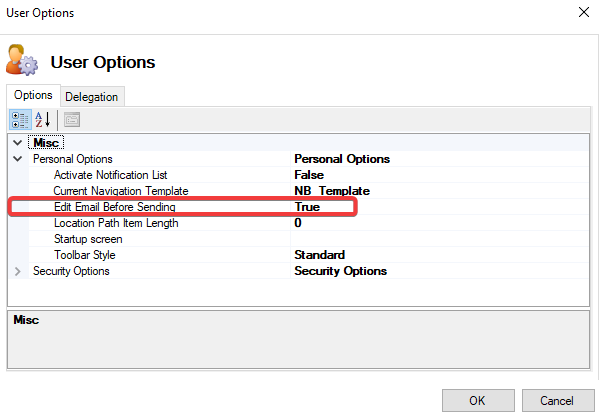Screen dimensions: 599x419
Task: Confirm changes with OK button
Action: pyautogui.click(x=478, y=401)
